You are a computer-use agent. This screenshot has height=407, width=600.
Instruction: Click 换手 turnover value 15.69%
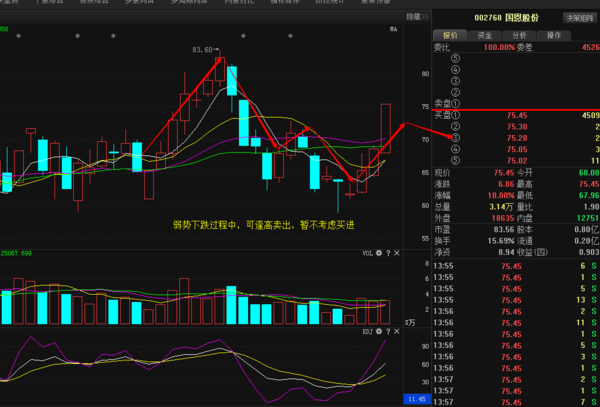[501, 241]
